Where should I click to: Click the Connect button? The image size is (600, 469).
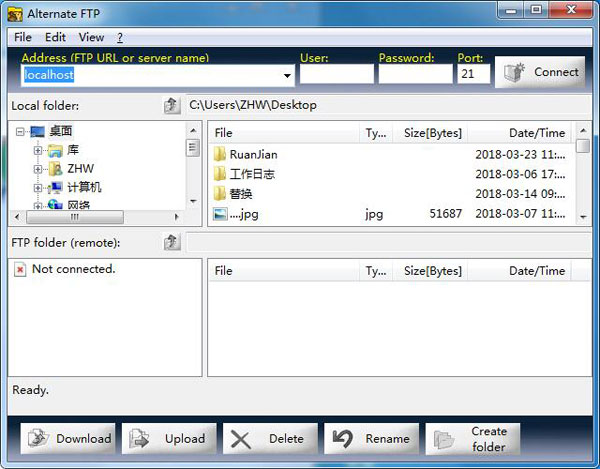[x=540, y=72]
